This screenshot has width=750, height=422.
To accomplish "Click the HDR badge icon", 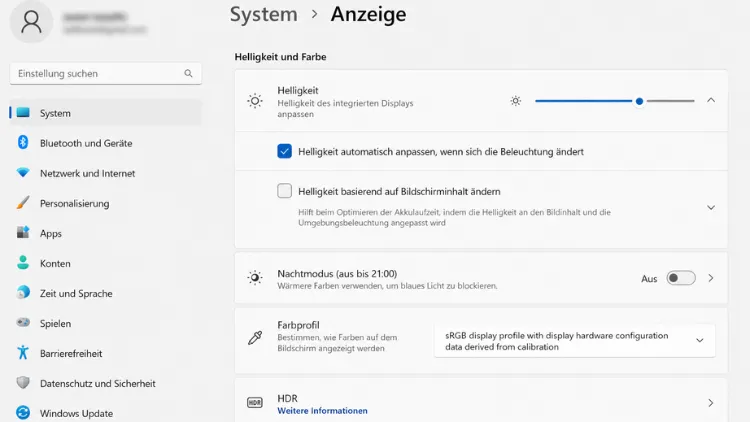I will pyautogui.click(x=255, y=403).
